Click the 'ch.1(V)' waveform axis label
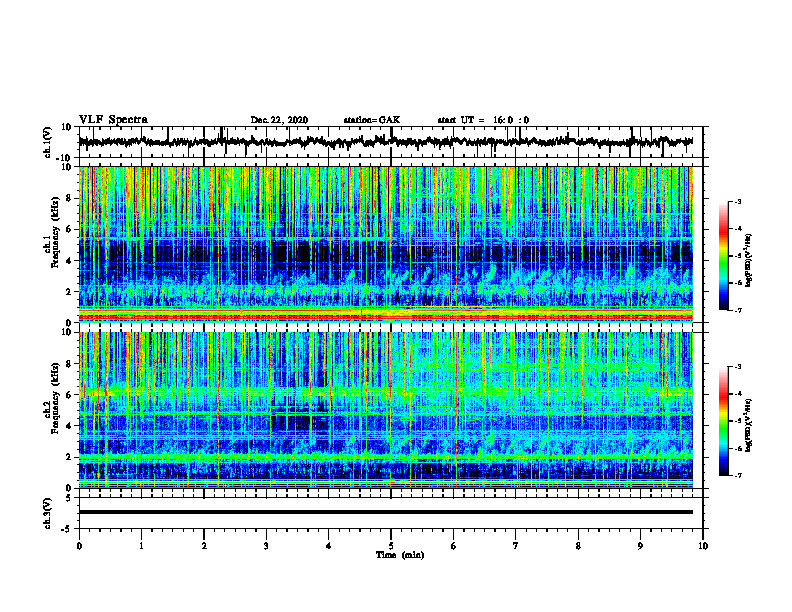The height and width of the screenshot is (612, 792). (48, 142)
